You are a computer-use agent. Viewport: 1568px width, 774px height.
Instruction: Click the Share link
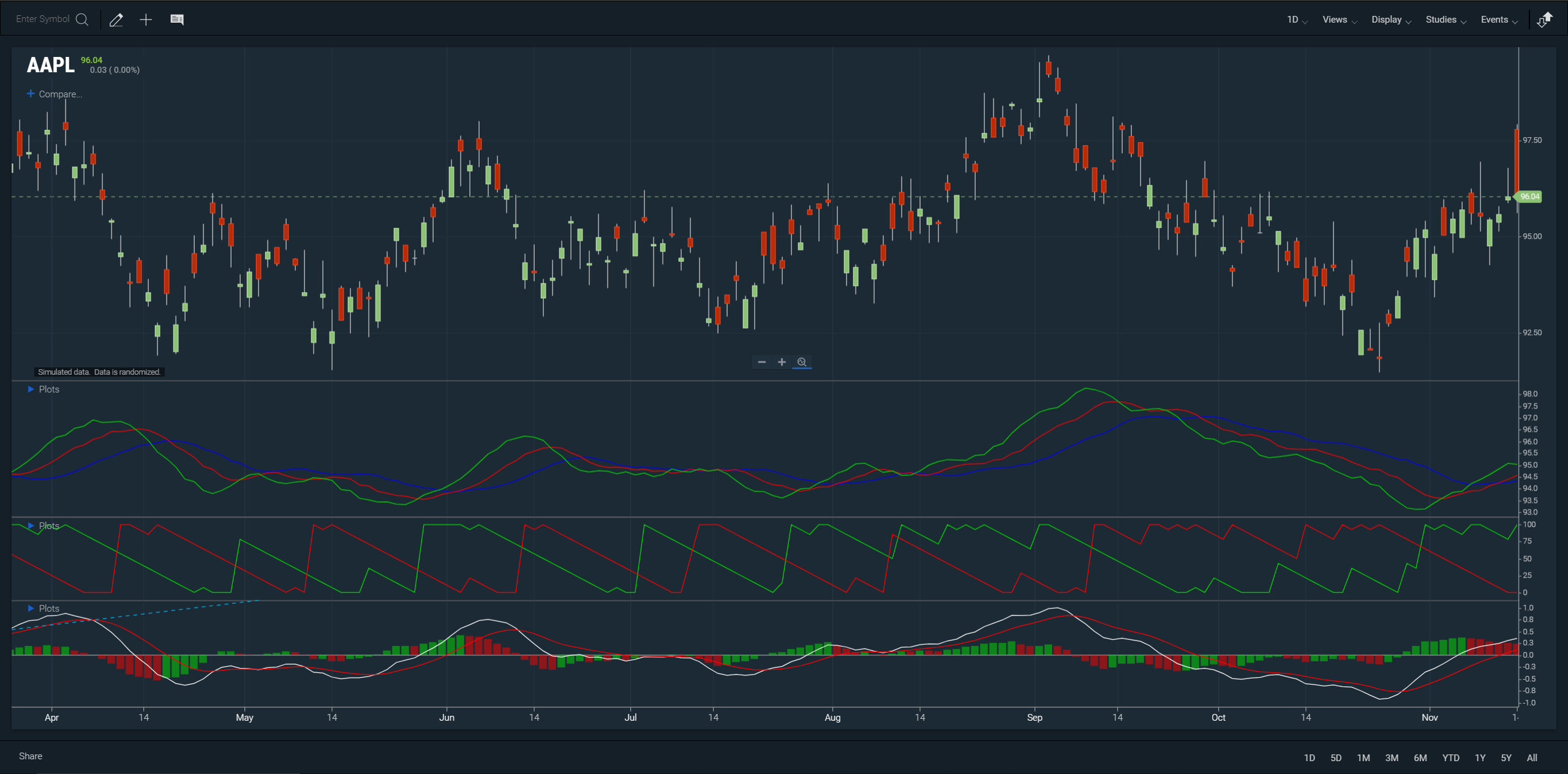tap(31, 756)
